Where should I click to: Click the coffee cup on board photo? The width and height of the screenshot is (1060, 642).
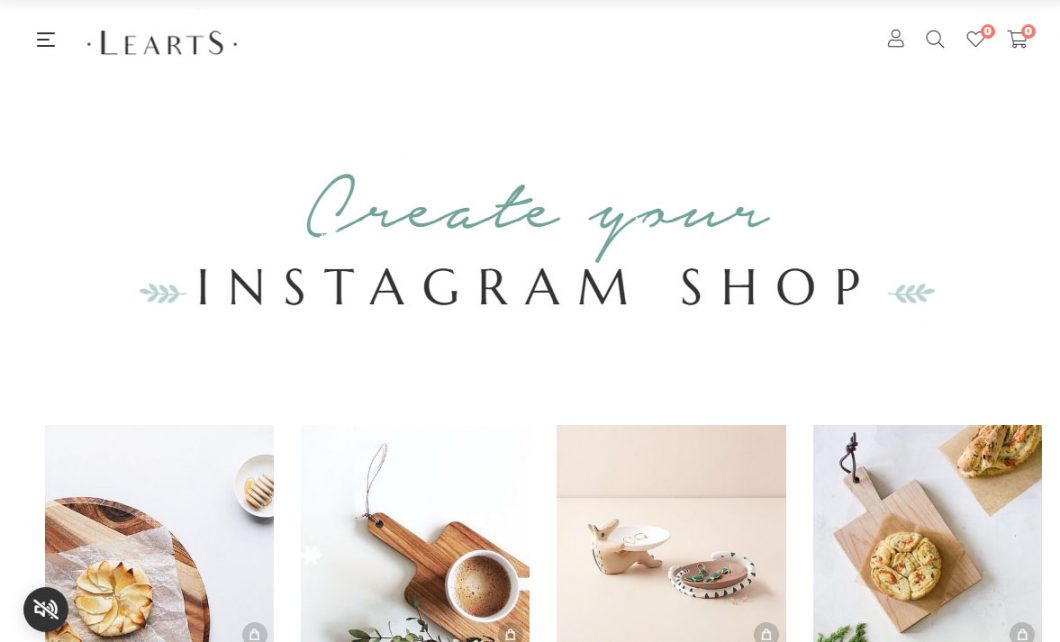(x=415, y=533)
